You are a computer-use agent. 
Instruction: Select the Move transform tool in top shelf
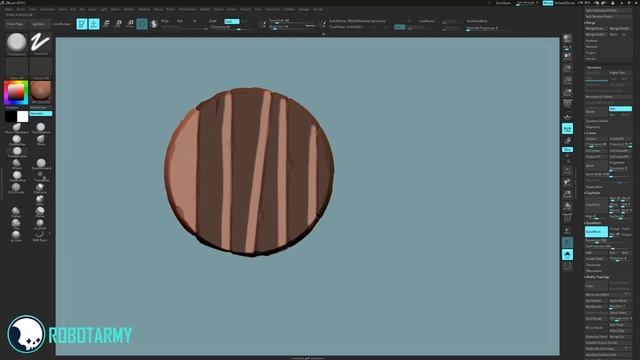point(106,24)
